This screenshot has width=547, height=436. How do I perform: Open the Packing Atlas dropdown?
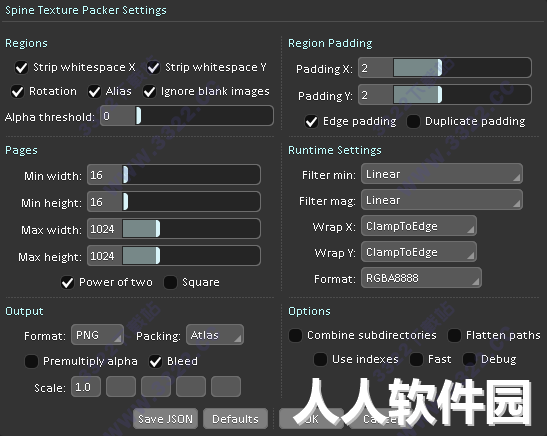coord(215,335)
